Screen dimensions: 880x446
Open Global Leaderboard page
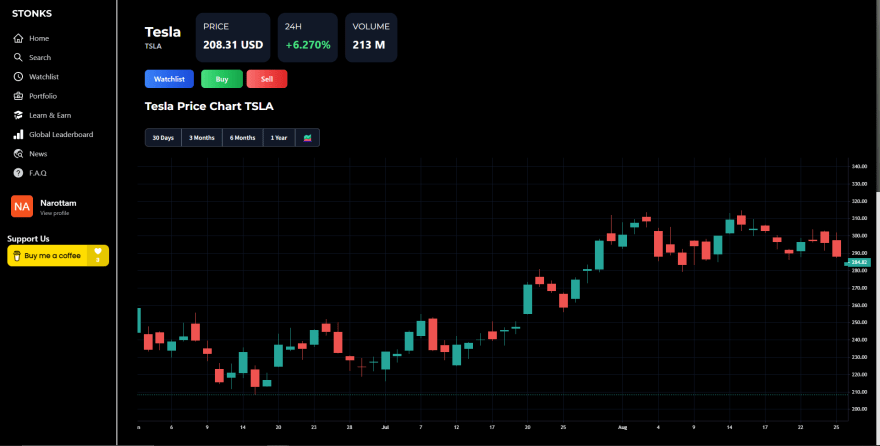(x=61, y=134)
